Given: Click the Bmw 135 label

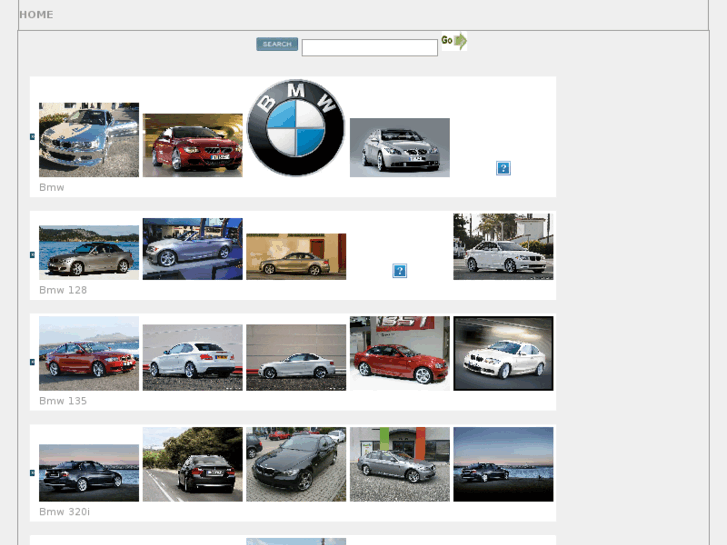Looking at the screenshot, I should [63, 401].
